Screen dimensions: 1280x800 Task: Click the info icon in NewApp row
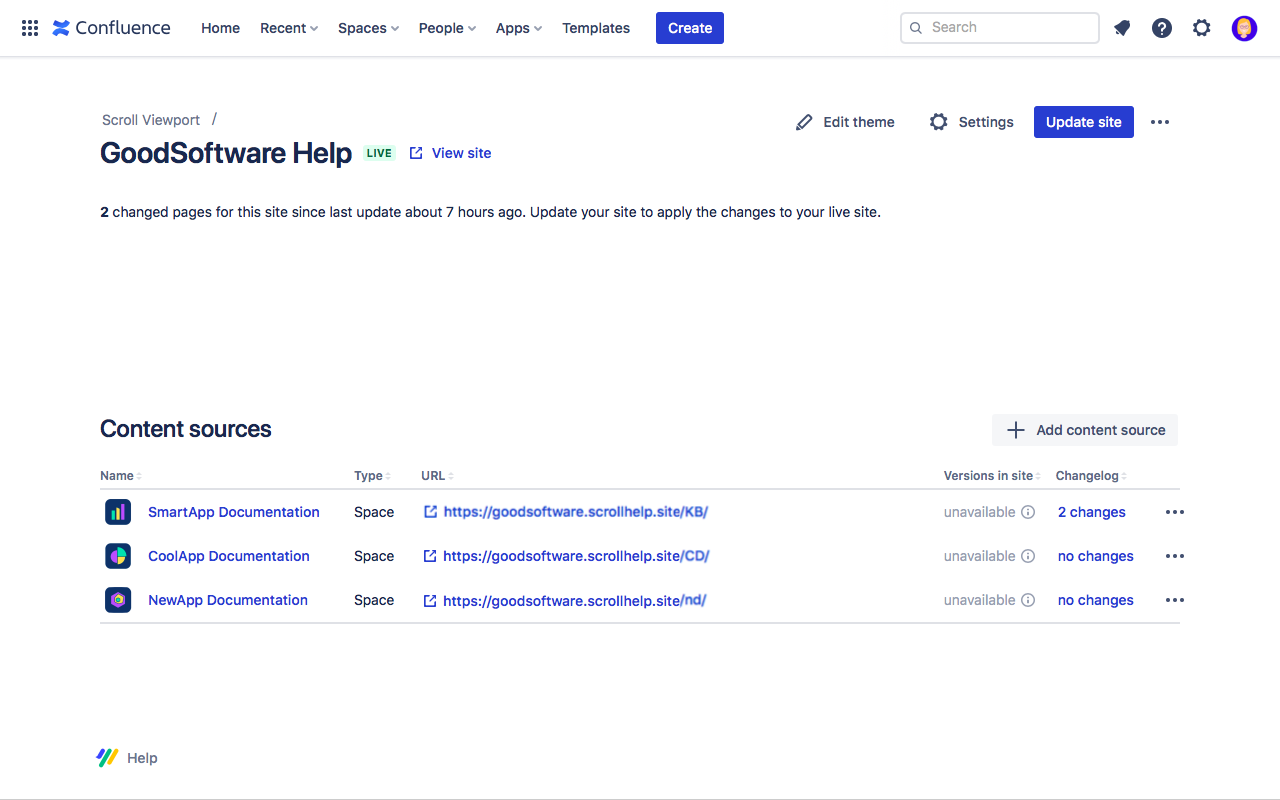pyautogui.click(x=1028, y=600)
